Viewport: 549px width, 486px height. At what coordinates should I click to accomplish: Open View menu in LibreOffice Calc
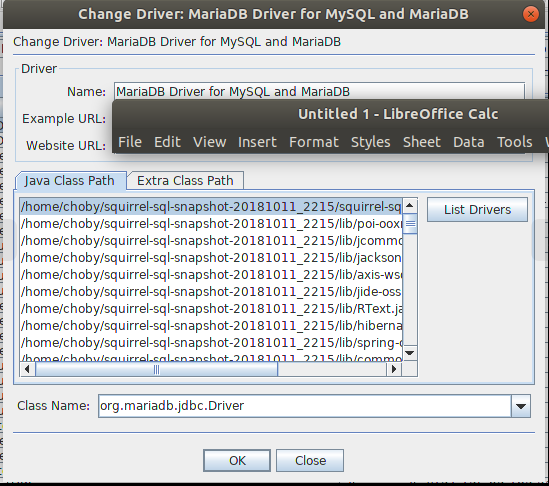210,142
